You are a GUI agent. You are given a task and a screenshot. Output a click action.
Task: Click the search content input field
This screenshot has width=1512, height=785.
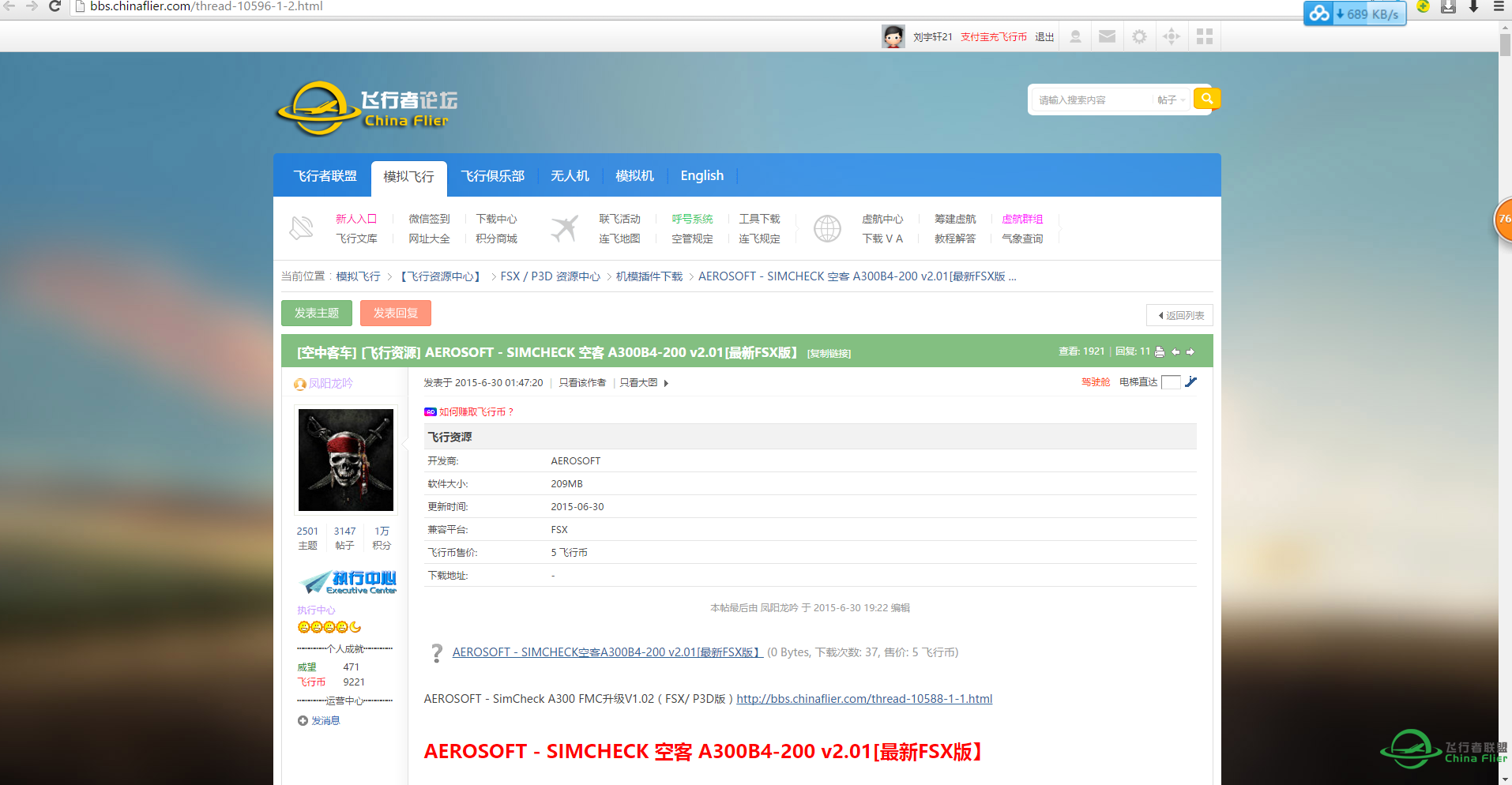(1093, 100)
